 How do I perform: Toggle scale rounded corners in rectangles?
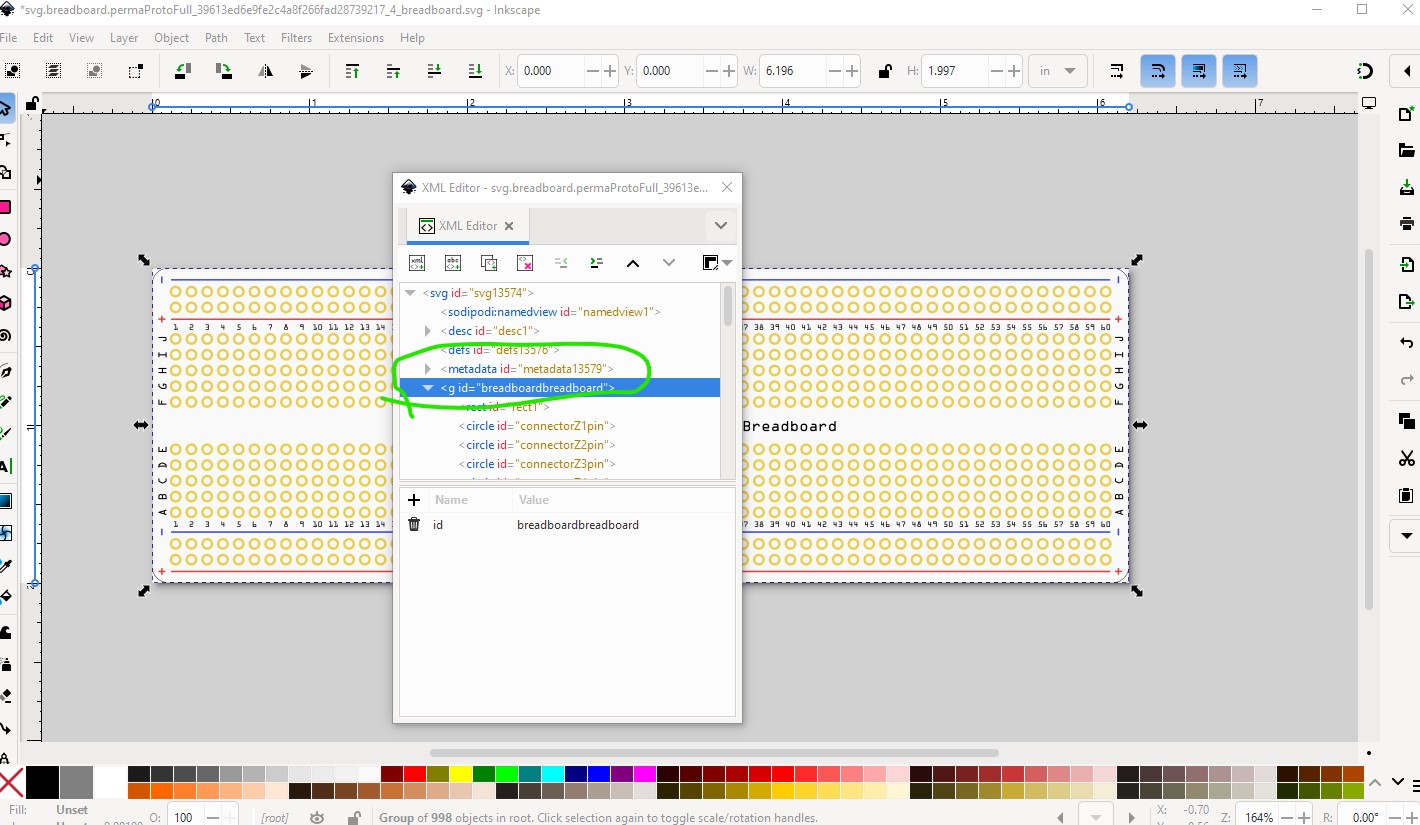click(x=1158, y=71)
